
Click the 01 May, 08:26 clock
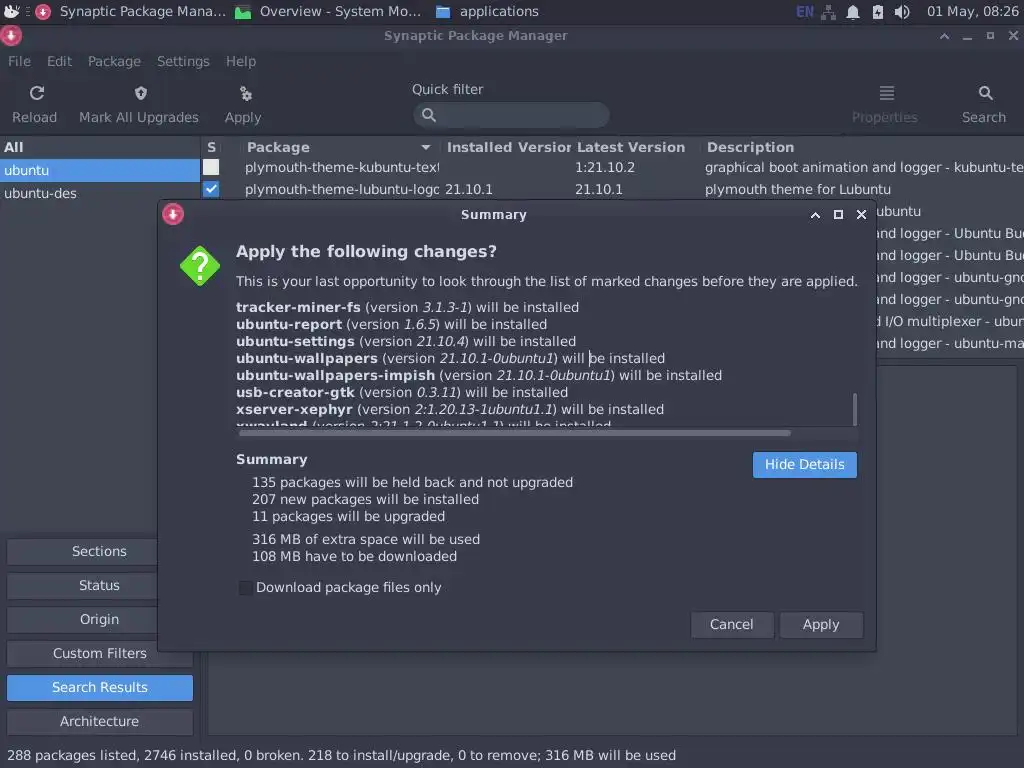pos(972,12)
